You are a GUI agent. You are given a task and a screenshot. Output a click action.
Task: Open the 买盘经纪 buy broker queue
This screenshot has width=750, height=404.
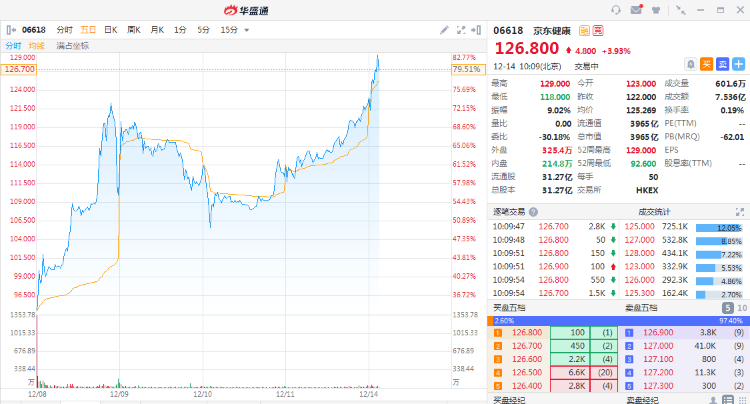(509, 400)
